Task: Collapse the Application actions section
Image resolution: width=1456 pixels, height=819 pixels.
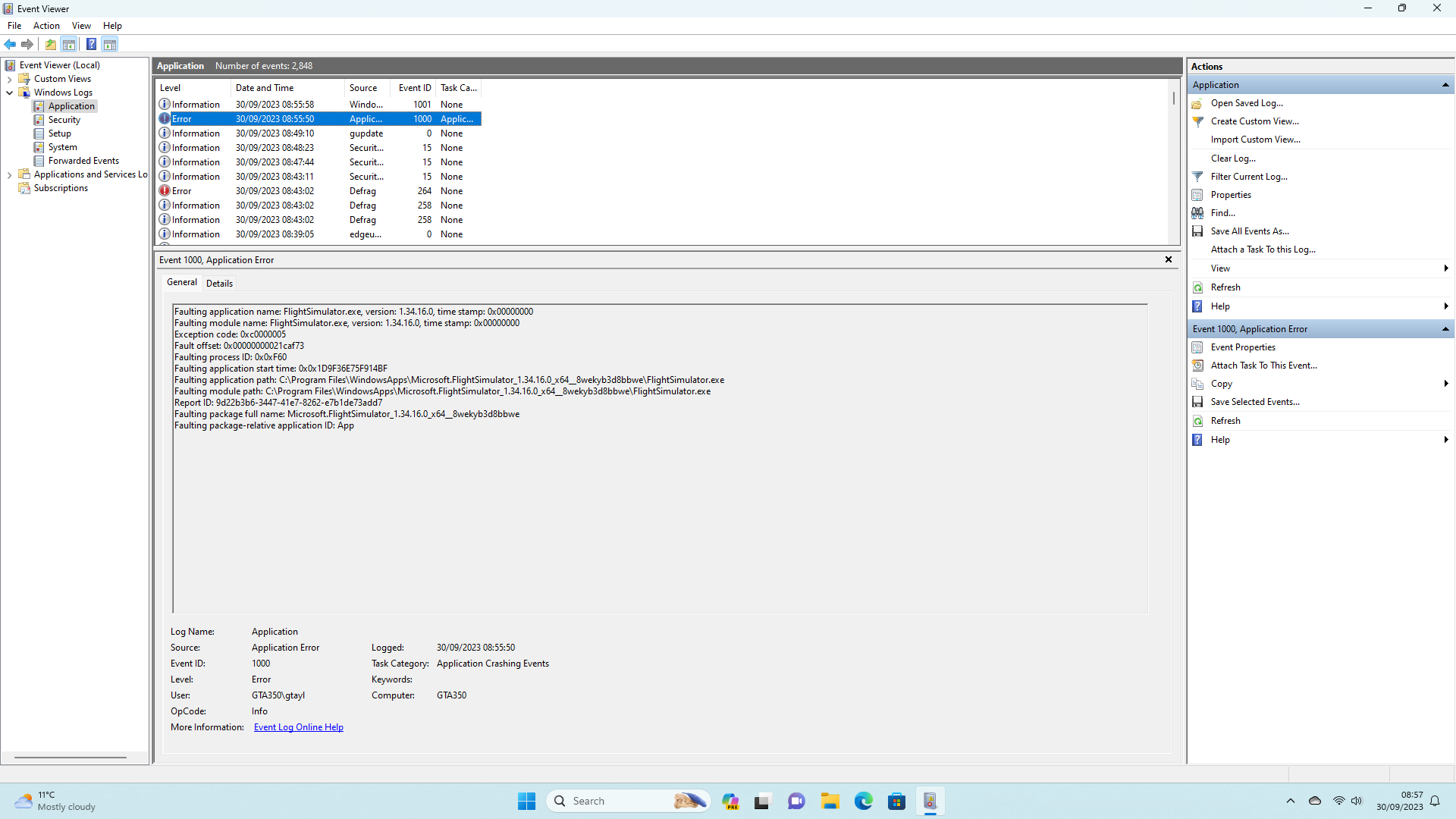Action: [1445, 84]
